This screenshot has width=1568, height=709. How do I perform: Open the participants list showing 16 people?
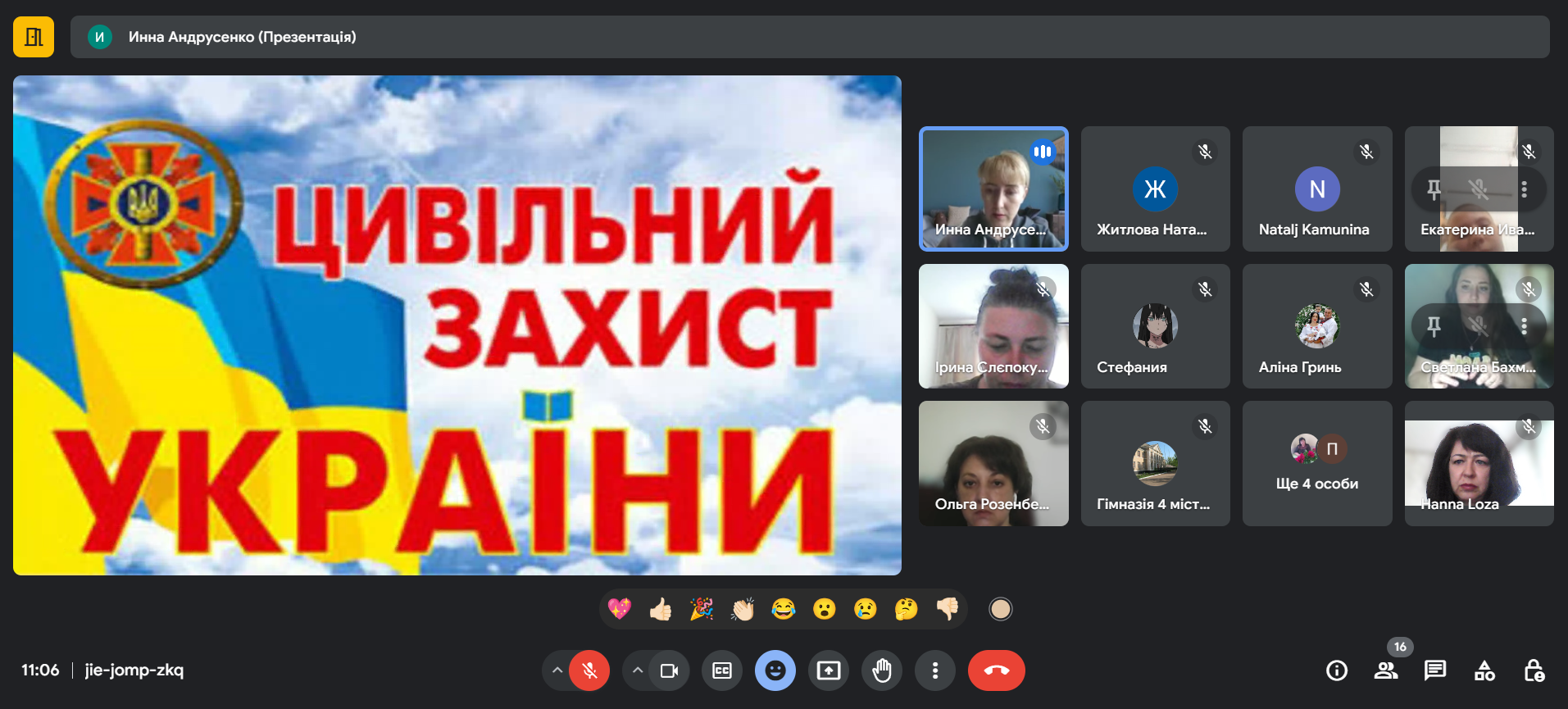(x=1386, y=670)
